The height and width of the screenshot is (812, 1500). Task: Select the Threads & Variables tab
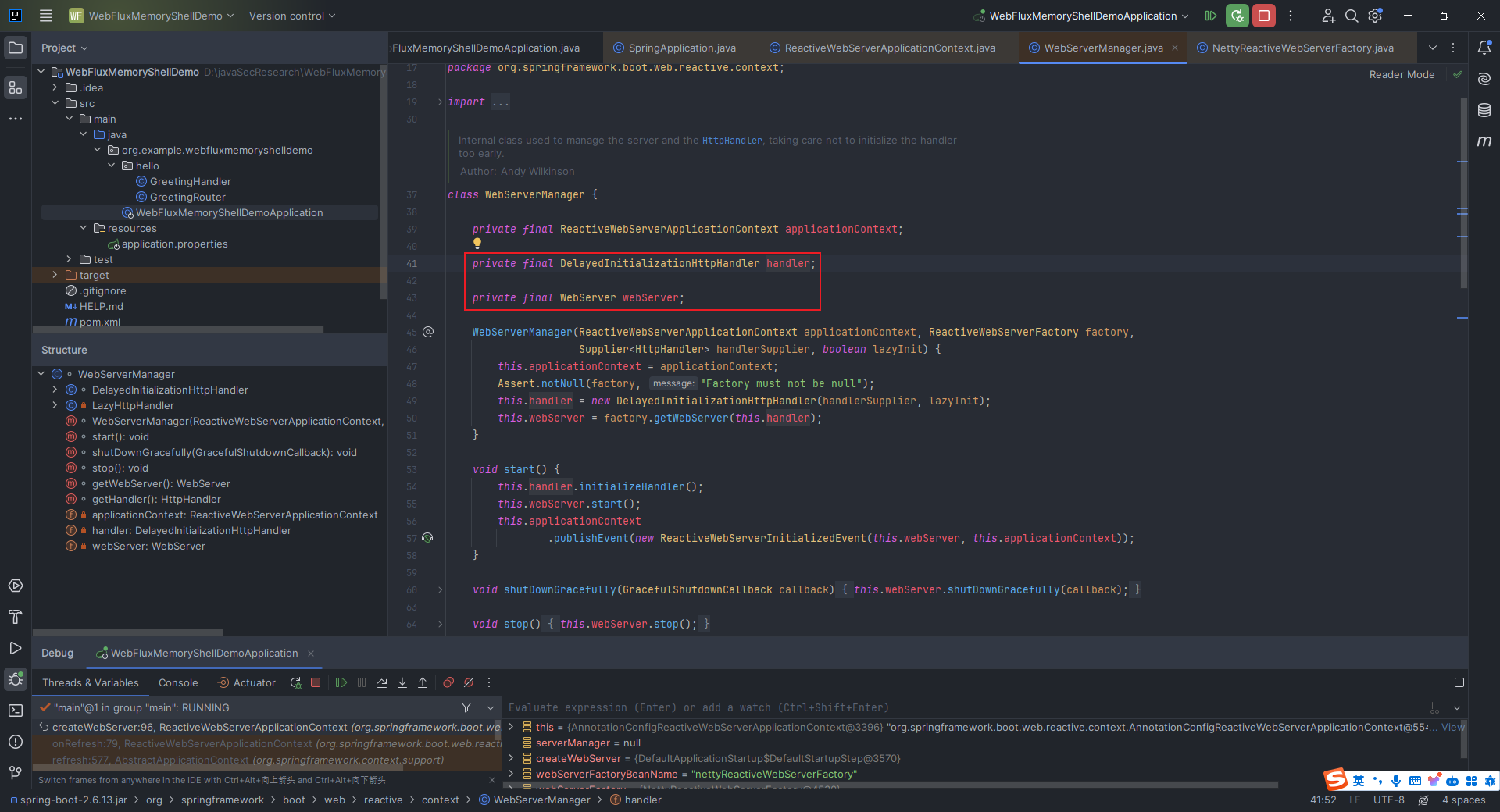coord(91,682)
